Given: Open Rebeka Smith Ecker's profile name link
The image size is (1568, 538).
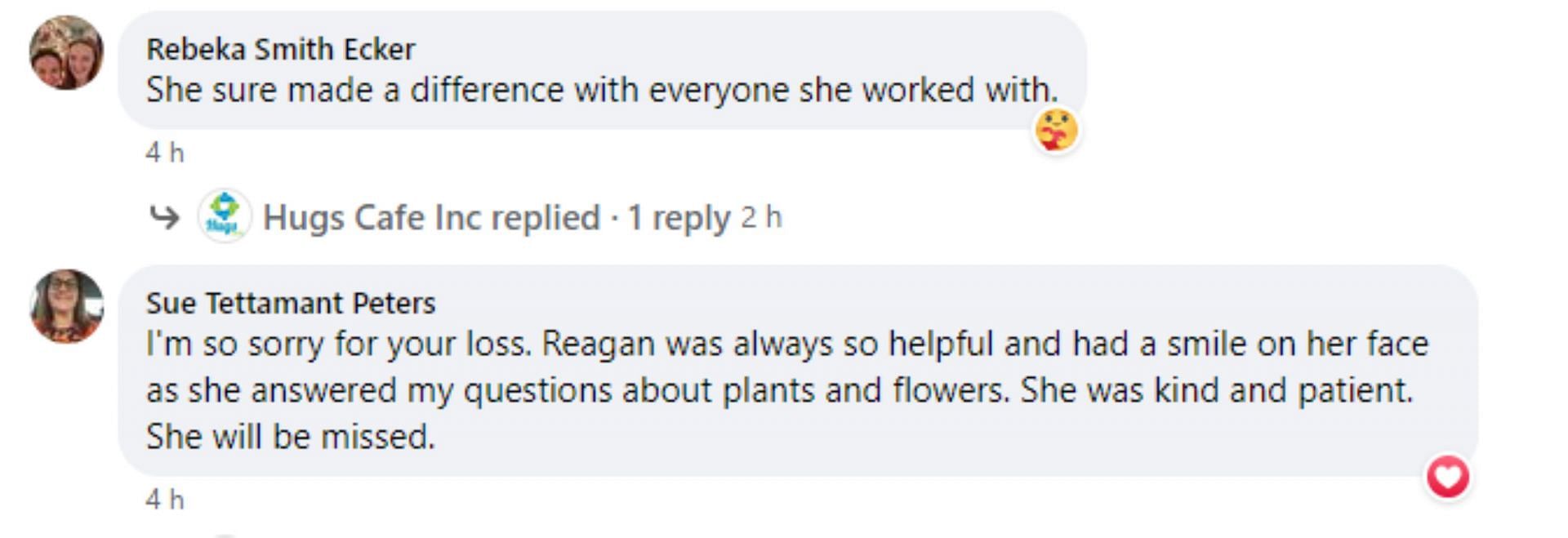Looking at the screenshot, I should pos(280,50).
